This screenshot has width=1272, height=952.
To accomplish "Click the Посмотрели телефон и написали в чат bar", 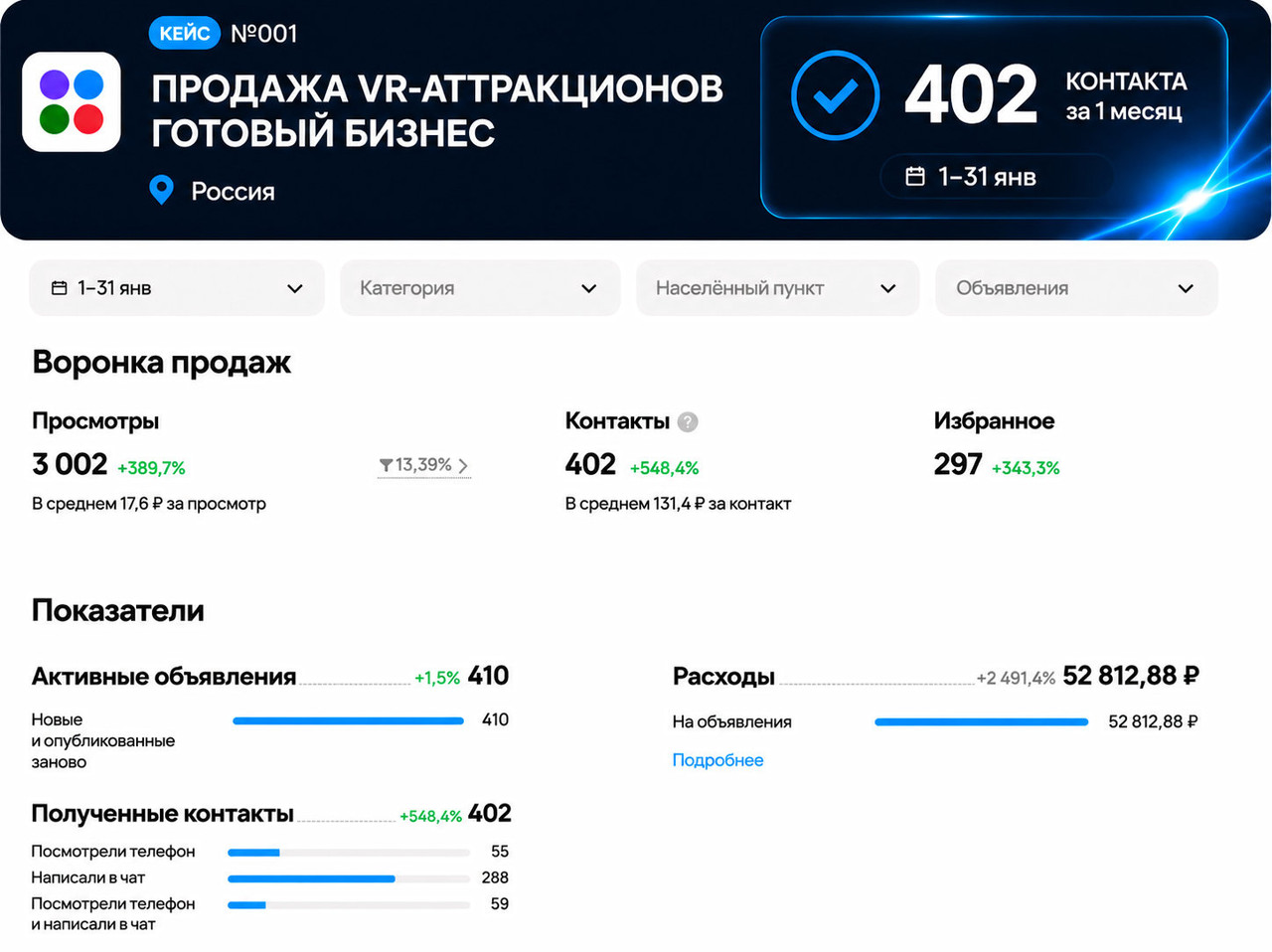I will [349, 904].
